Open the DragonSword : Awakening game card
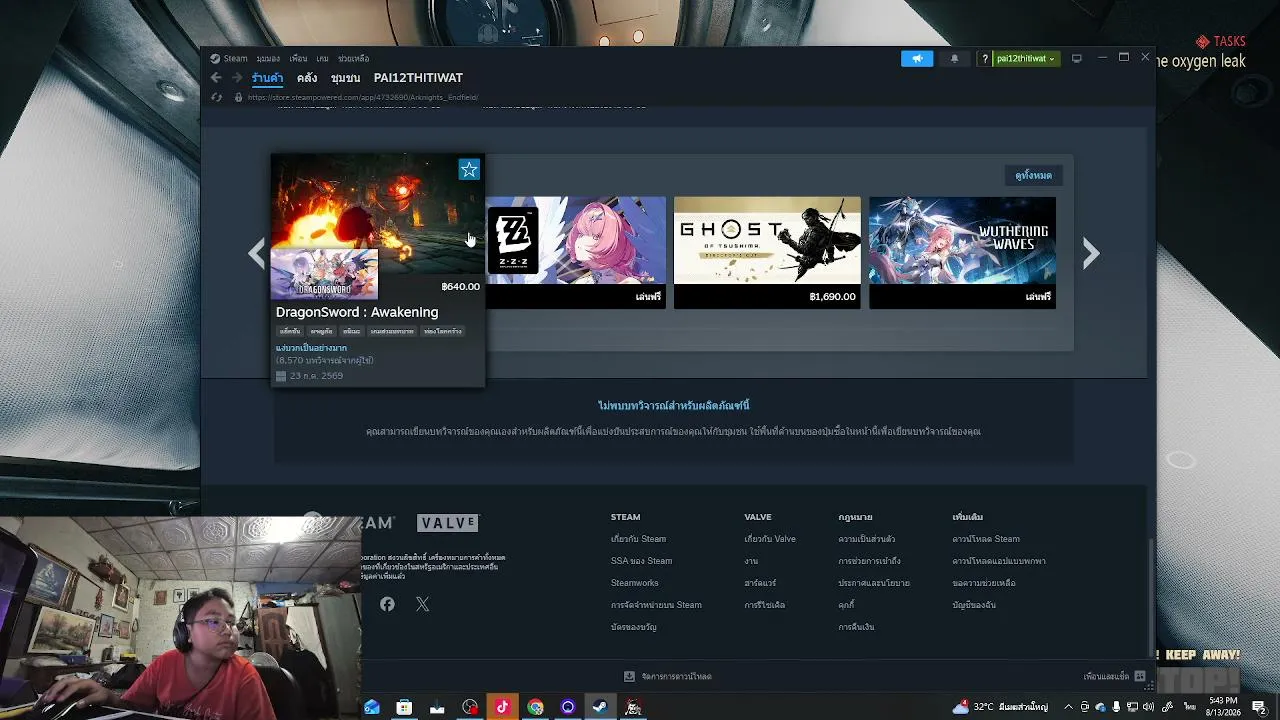This screenshot has width=1280, height=720. pyautogui.click(x=378, y=270)
